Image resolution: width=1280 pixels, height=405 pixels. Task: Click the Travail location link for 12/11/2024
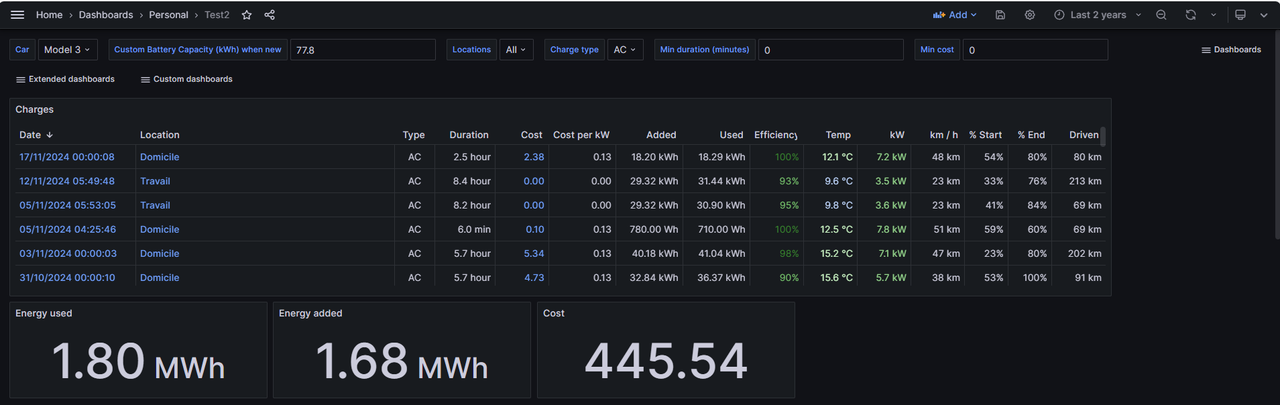pos(155,181)
